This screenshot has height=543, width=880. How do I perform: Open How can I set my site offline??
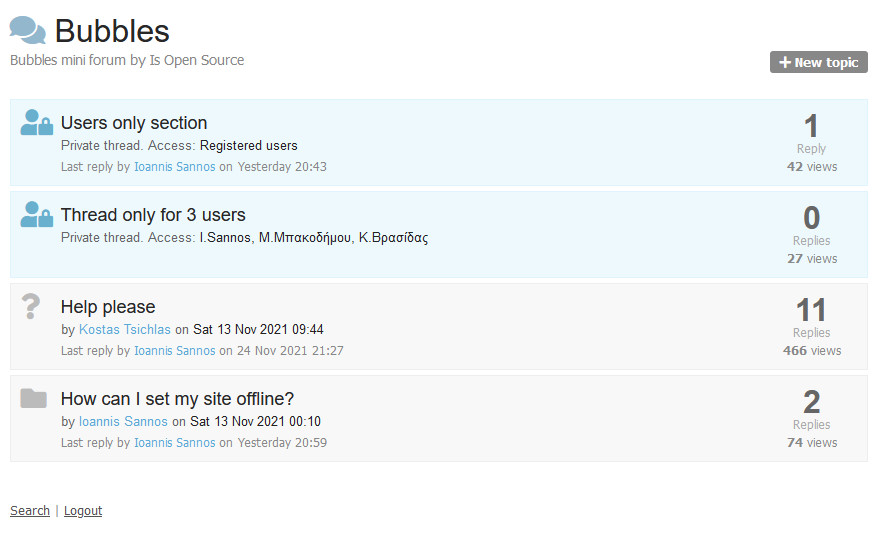[177, 399]
